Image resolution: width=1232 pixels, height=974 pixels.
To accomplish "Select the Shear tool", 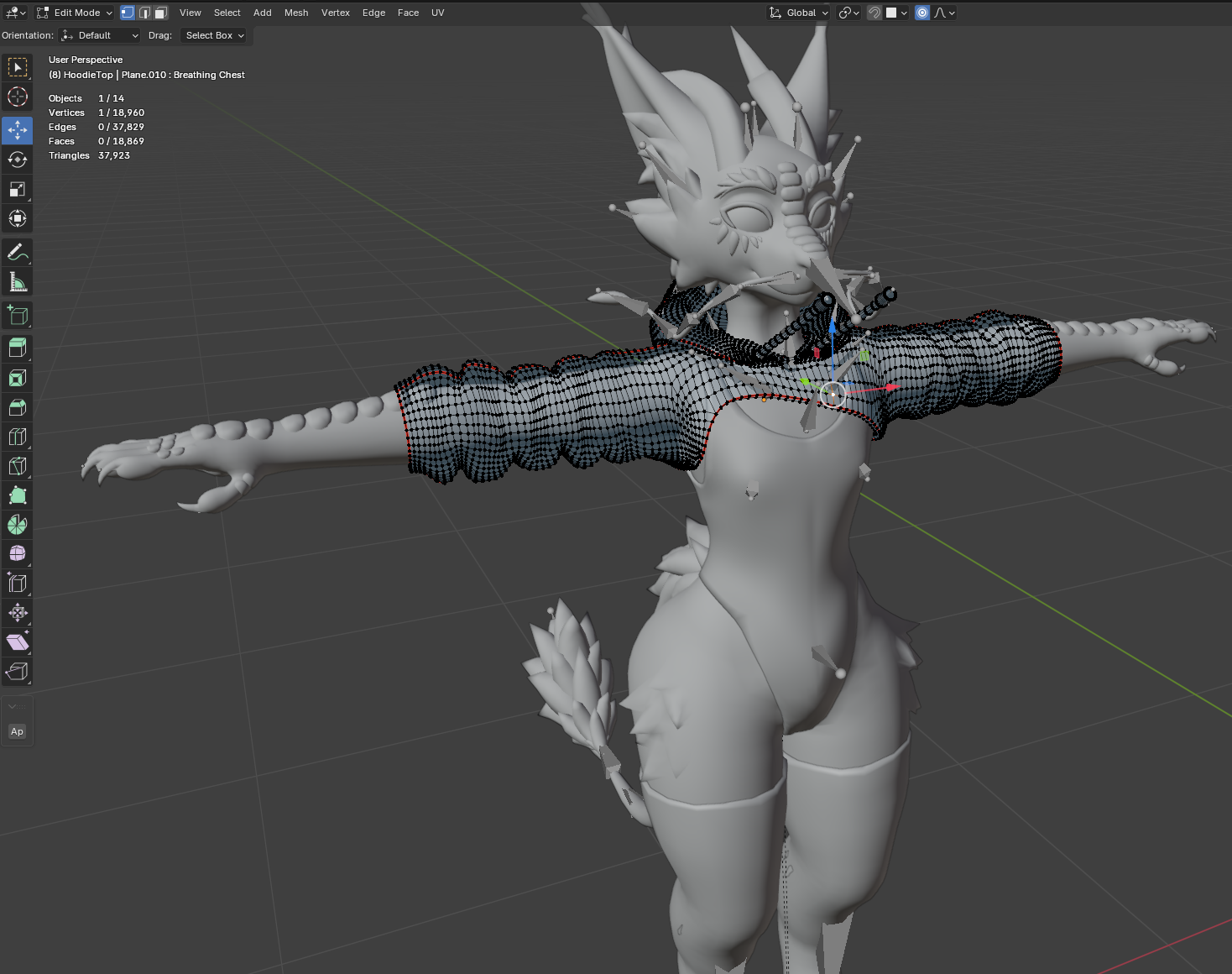I will tap(18, 641).
